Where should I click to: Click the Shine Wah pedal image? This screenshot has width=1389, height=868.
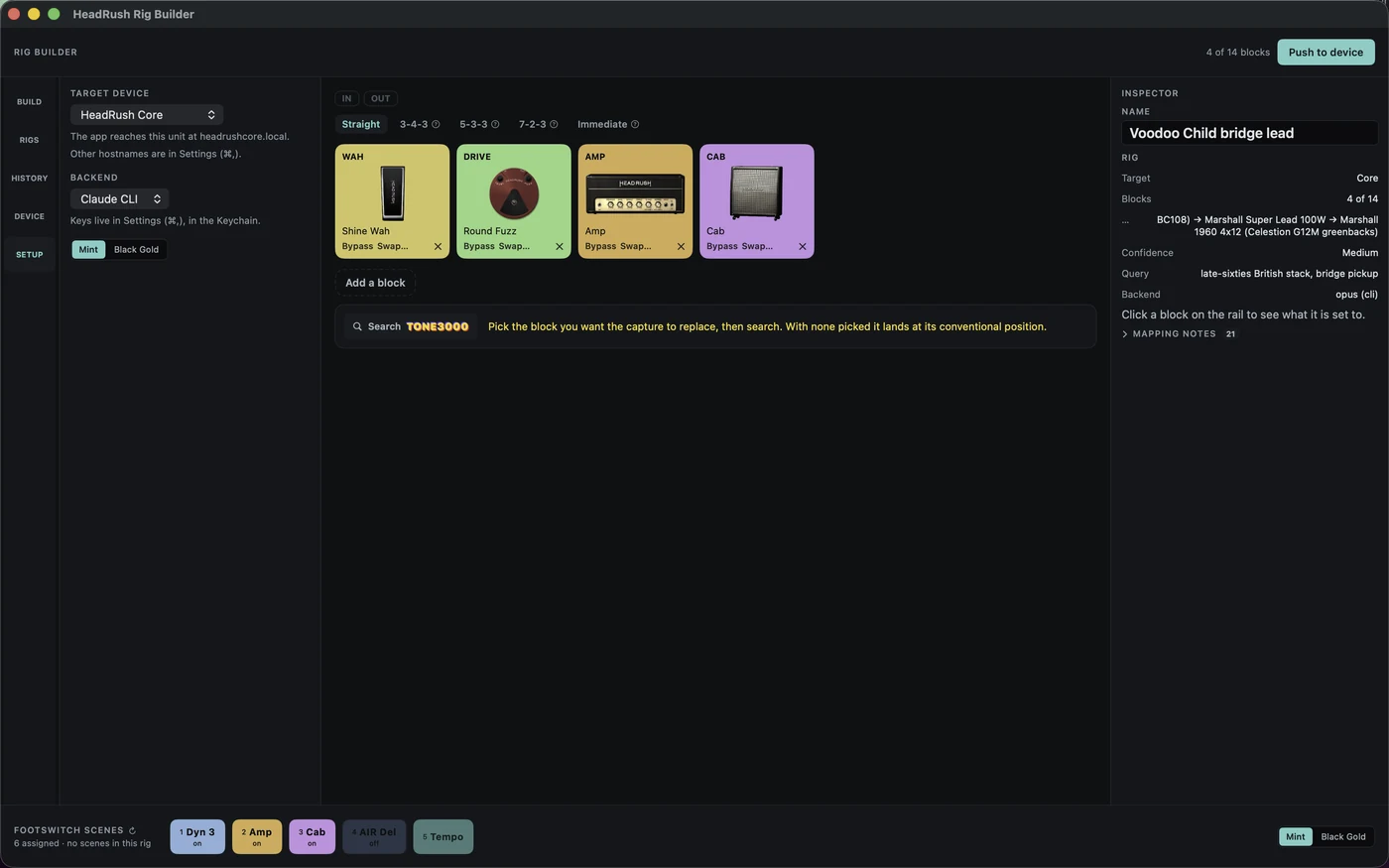tap(393, 193)
